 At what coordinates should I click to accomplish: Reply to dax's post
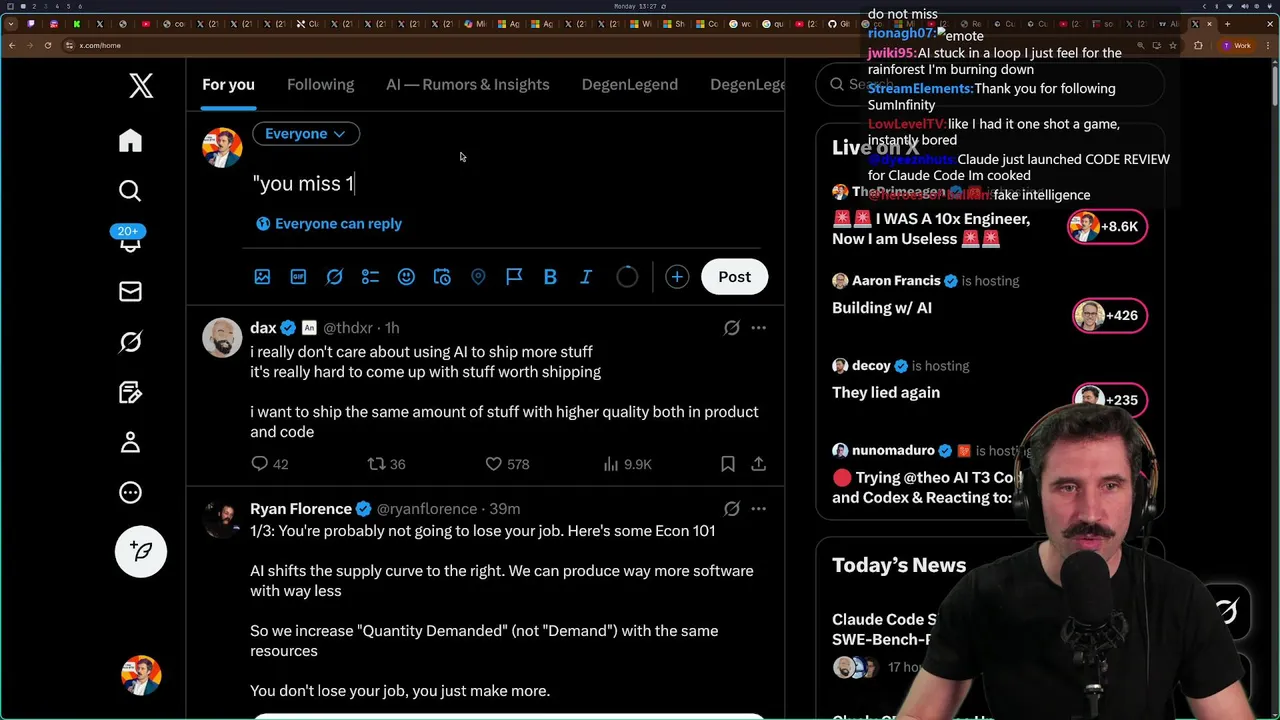(x=269, y=464)
